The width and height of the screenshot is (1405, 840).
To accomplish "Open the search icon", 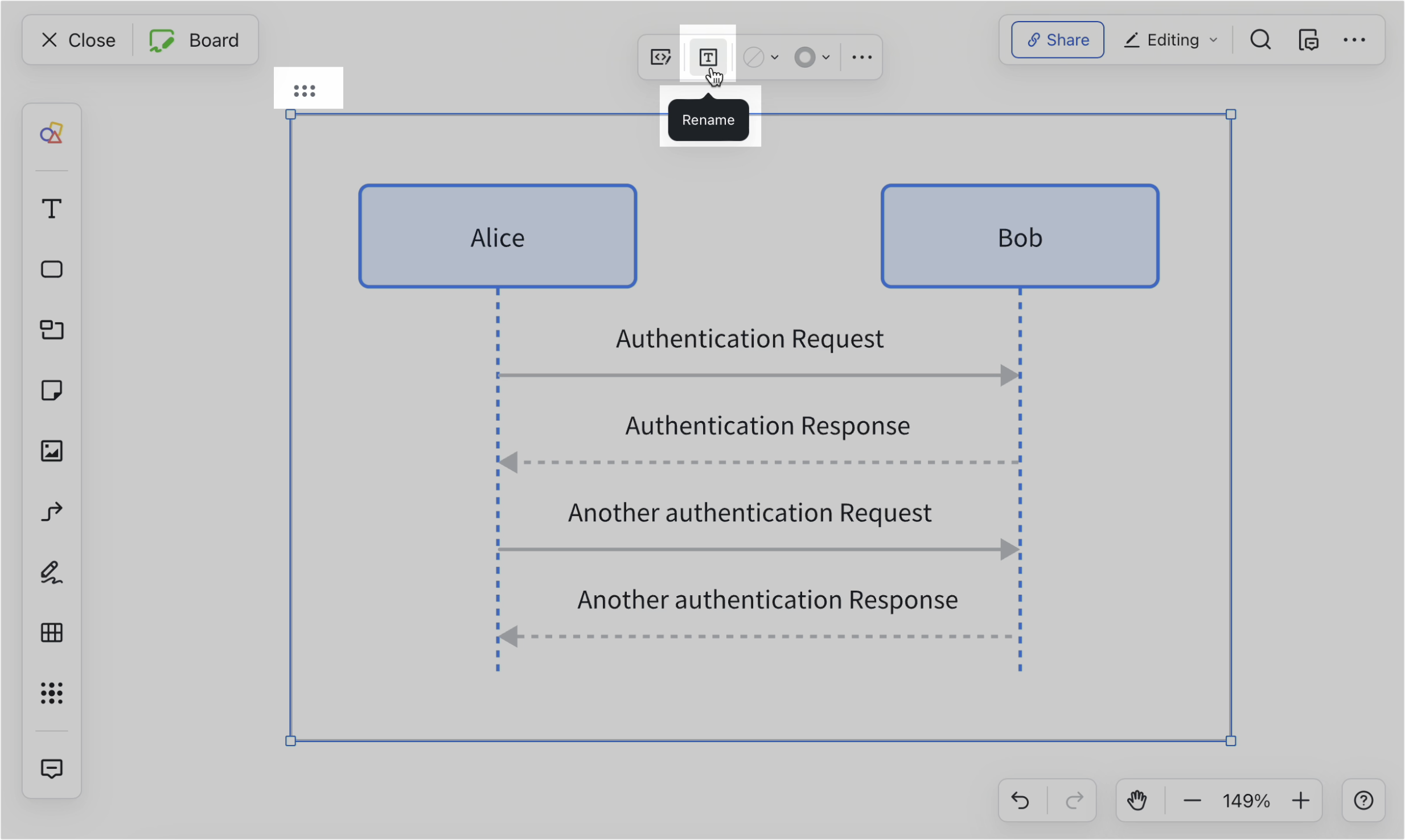I will [x=1260, y=40].
